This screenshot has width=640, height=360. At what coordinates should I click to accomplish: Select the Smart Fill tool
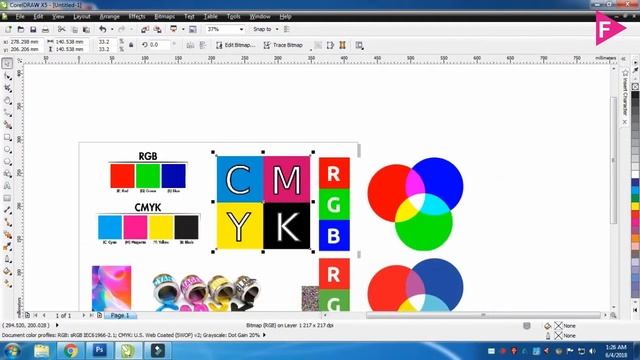[7, 125]
